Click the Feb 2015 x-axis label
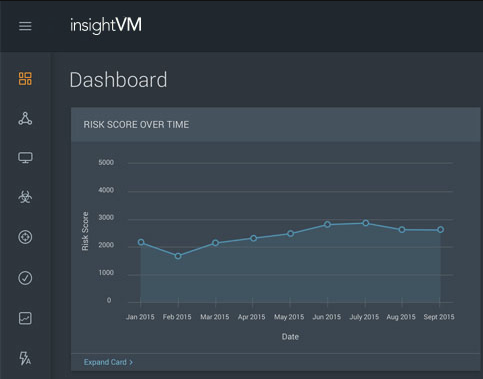483x379 pixels. pyautogui.click(x=177, y=317)
